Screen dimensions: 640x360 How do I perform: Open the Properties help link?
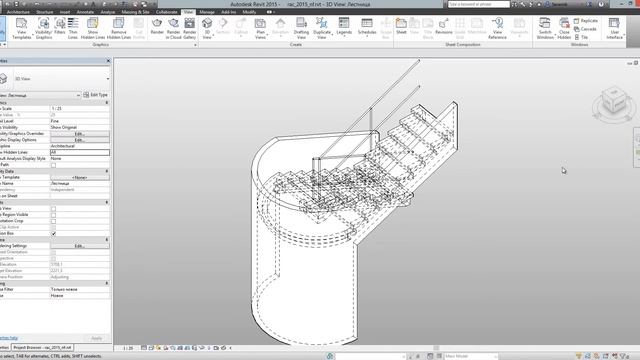click(x=9, y=338)
